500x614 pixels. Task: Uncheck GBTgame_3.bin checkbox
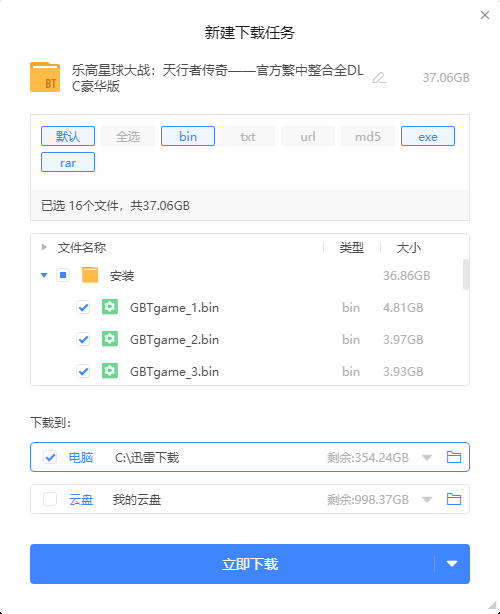pos(83,371)
